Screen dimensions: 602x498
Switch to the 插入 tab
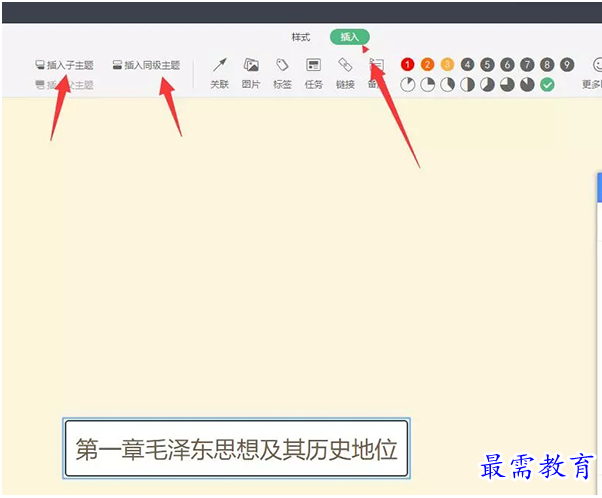coord(349,37)
